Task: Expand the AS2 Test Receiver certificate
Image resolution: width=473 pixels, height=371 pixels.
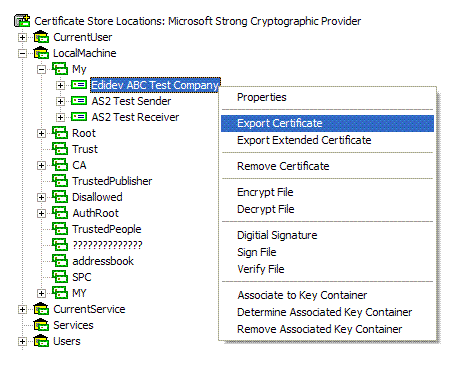Action: coord(60,117)
